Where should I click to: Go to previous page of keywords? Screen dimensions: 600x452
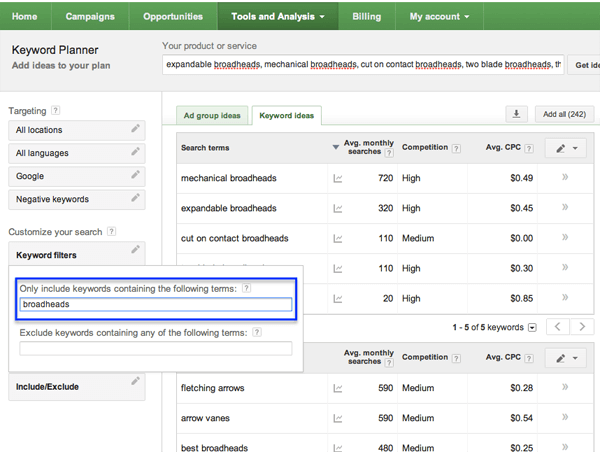(558, 327)
